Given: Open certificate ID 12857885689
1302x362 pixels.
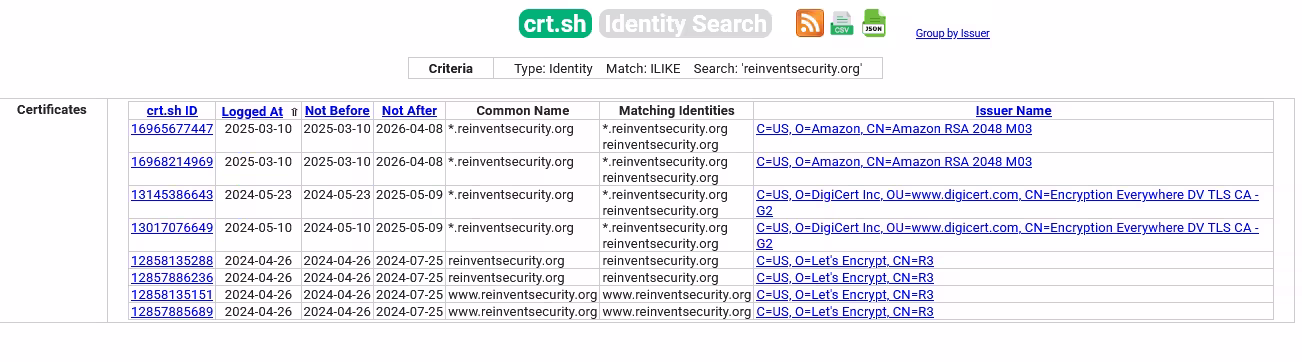Looking at the screenshot, I should coord(172,312).
